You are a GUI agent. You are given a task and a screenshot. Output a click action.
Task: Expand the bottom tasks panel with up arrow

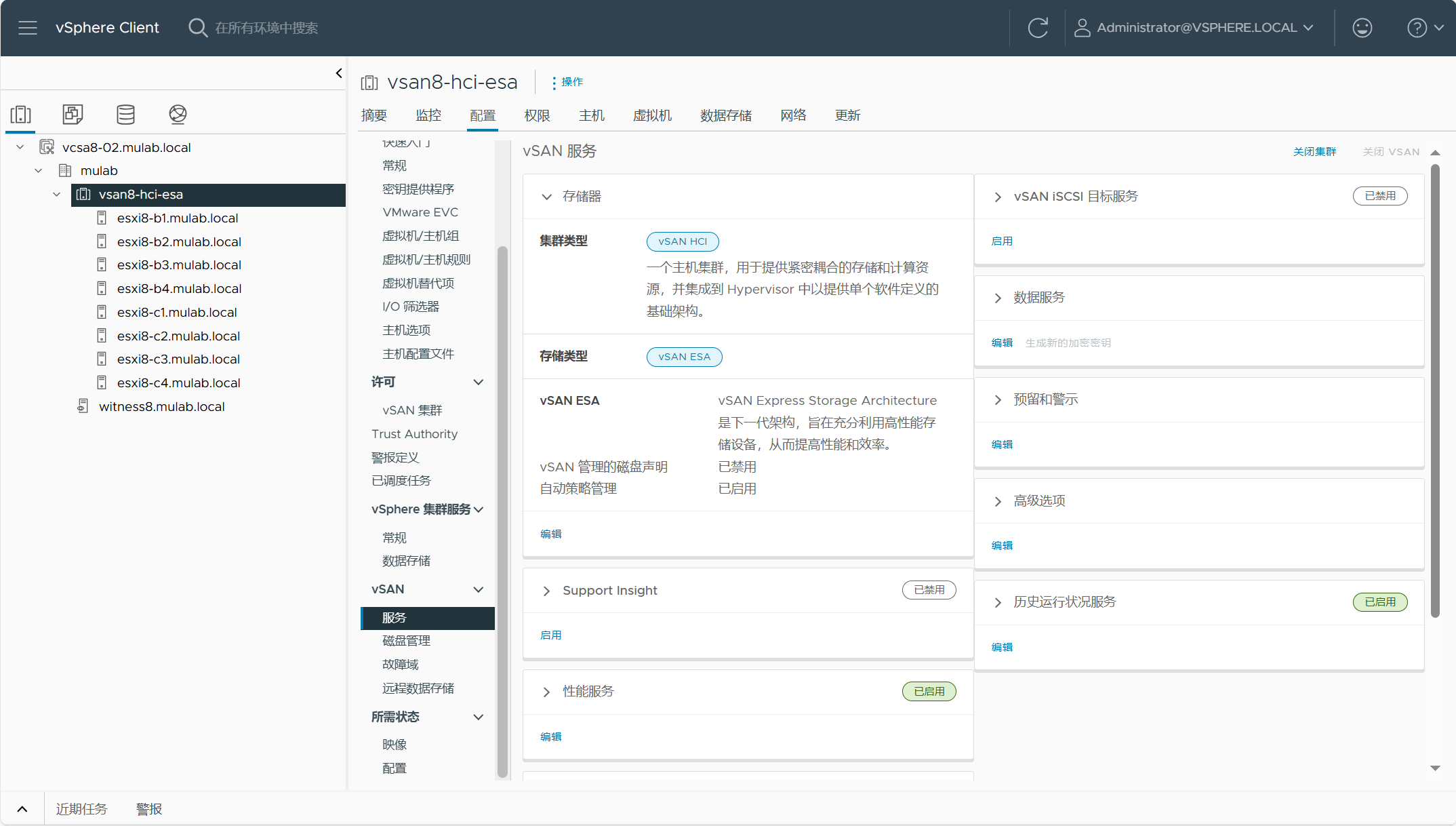tap(22, 809)
